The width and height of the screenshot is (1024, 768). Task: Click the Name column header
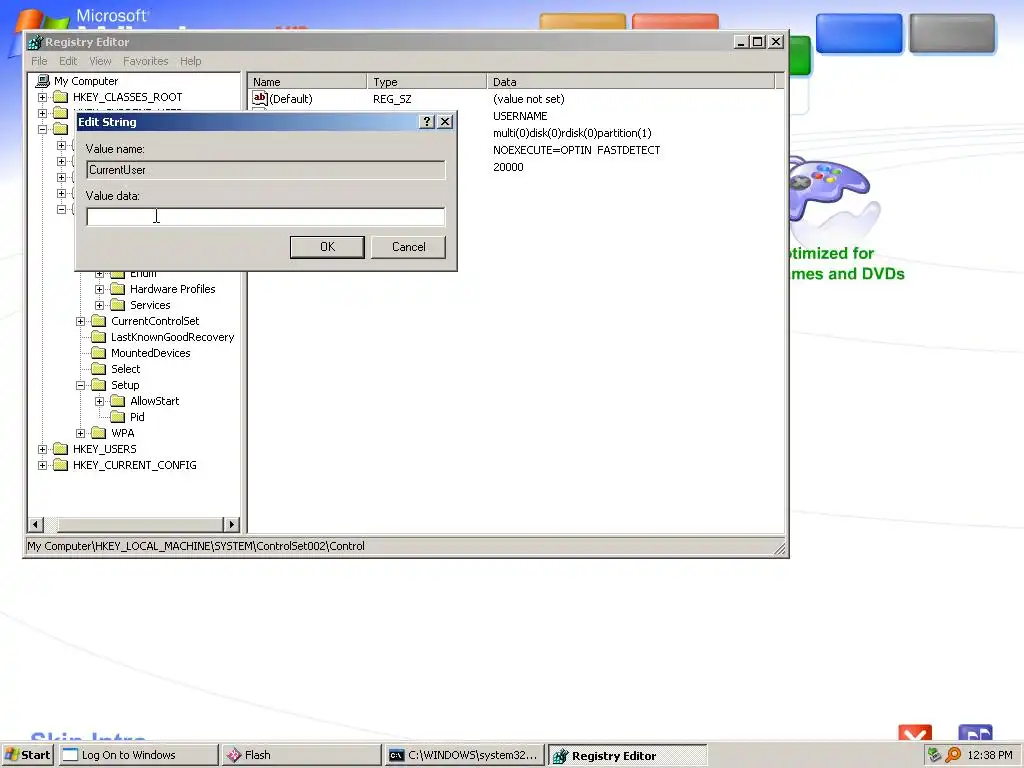coord(307,82)
